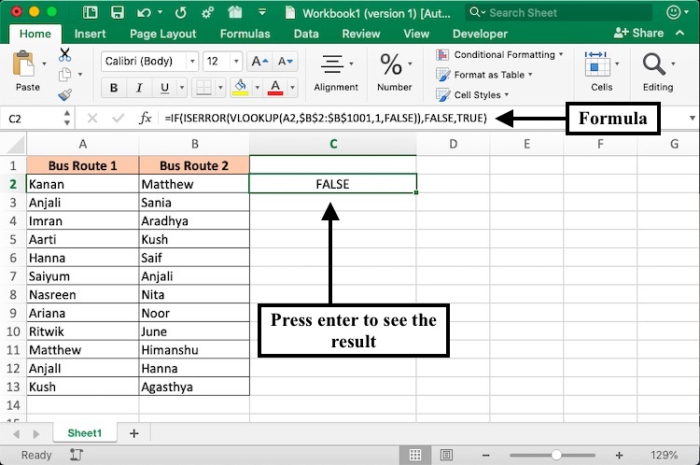Image resolution: width=700 pixels, height=465 pixels.
Task: Toggle Bold formatting
Action: [x=114, y=88]
